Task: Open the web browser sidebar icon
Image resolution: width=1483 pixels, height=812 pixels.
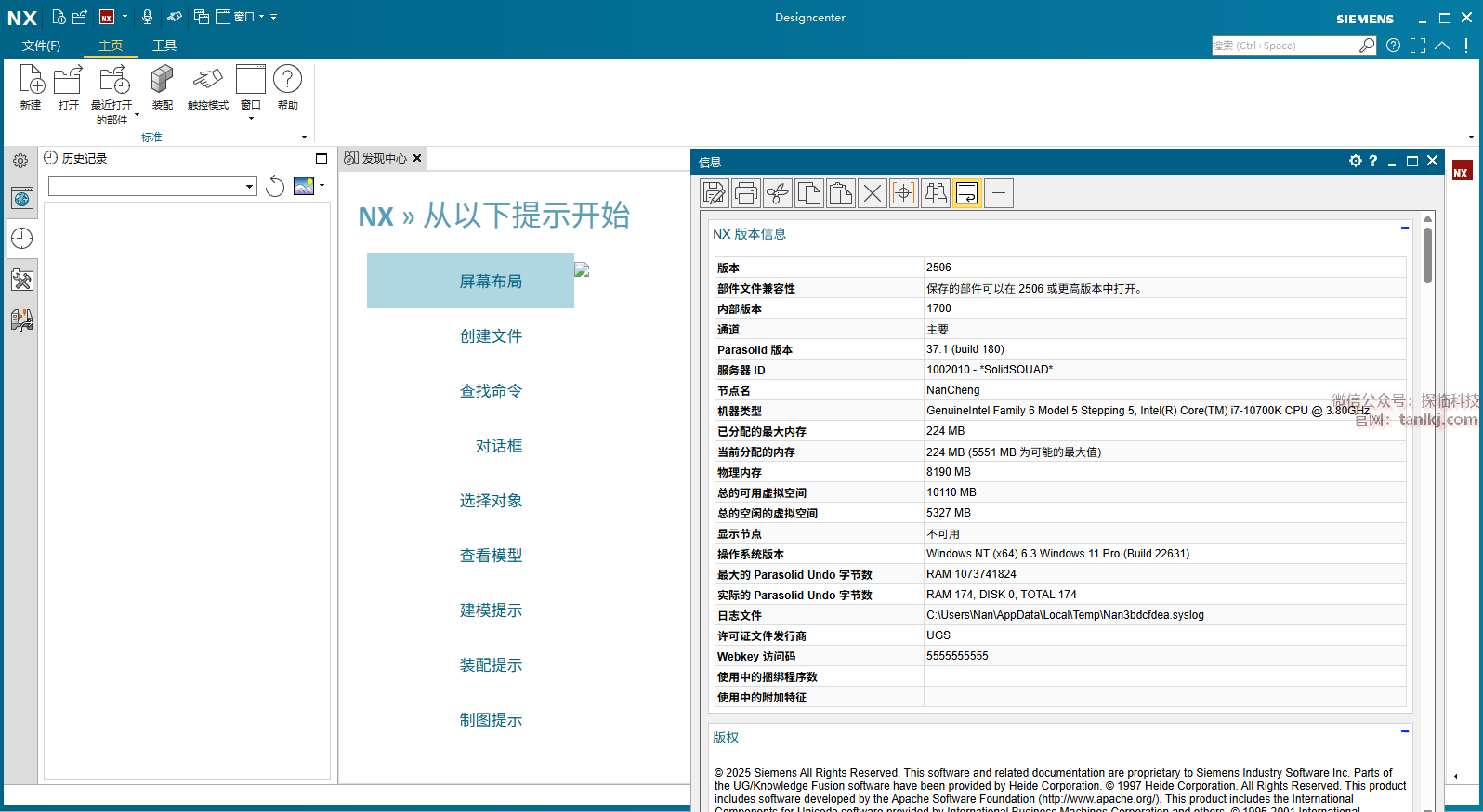Action: (22, 198)
